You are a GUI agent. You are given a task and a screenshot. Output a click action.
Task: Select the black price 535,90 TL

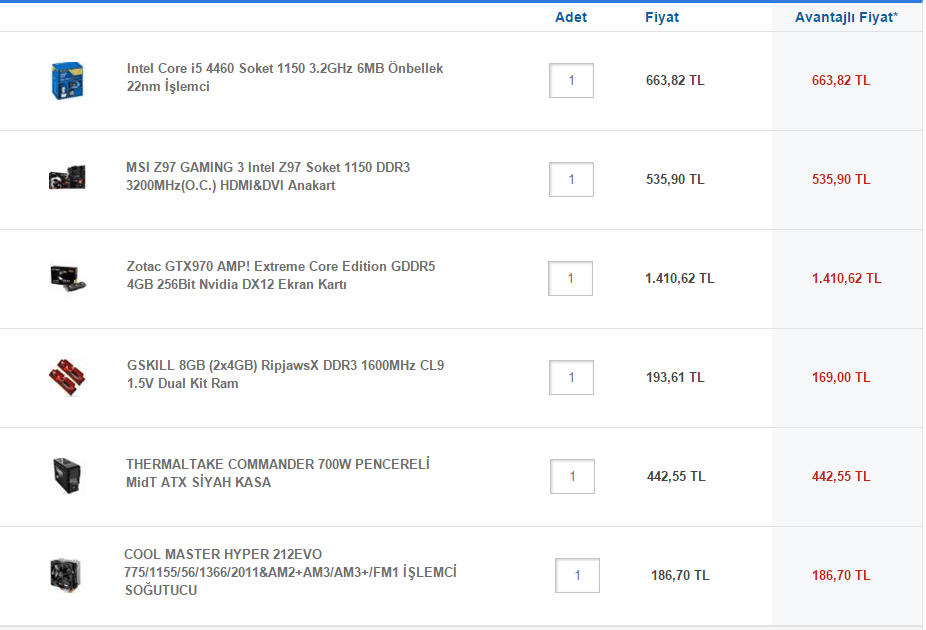coord(675,179)
